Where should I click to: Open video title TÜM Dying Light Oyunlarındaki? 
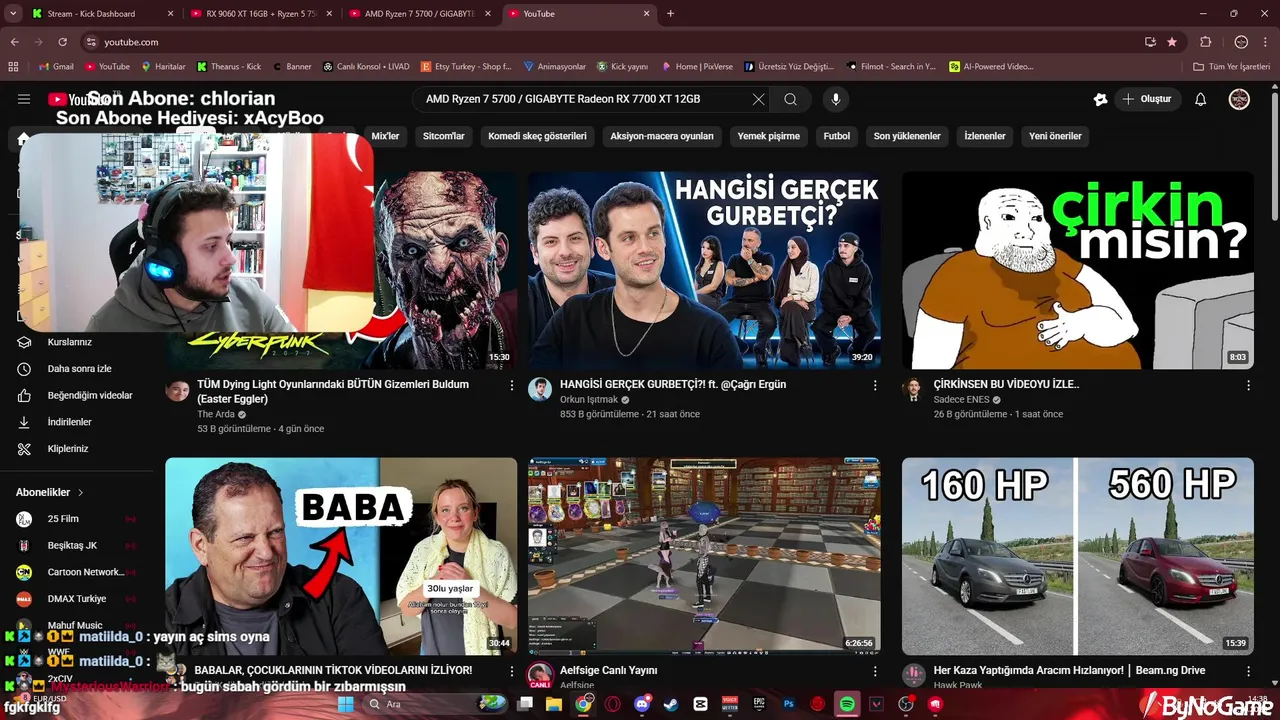pos(333,391)
